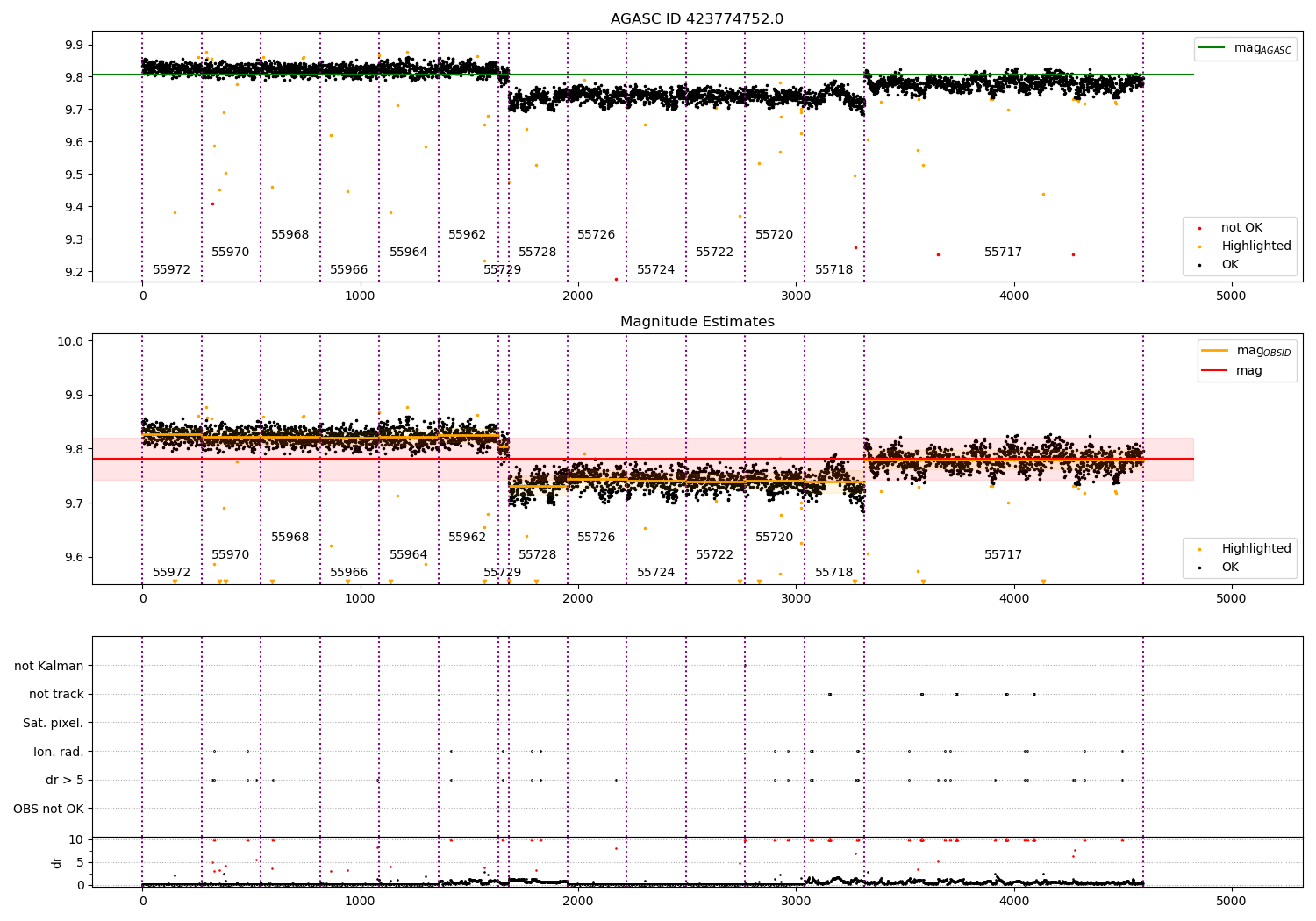Viewport: 1316px width, 921px height.
Task: Click obsid label 55972 in the Magnitude Estimates plot
Action: click(x=172, y=573)
